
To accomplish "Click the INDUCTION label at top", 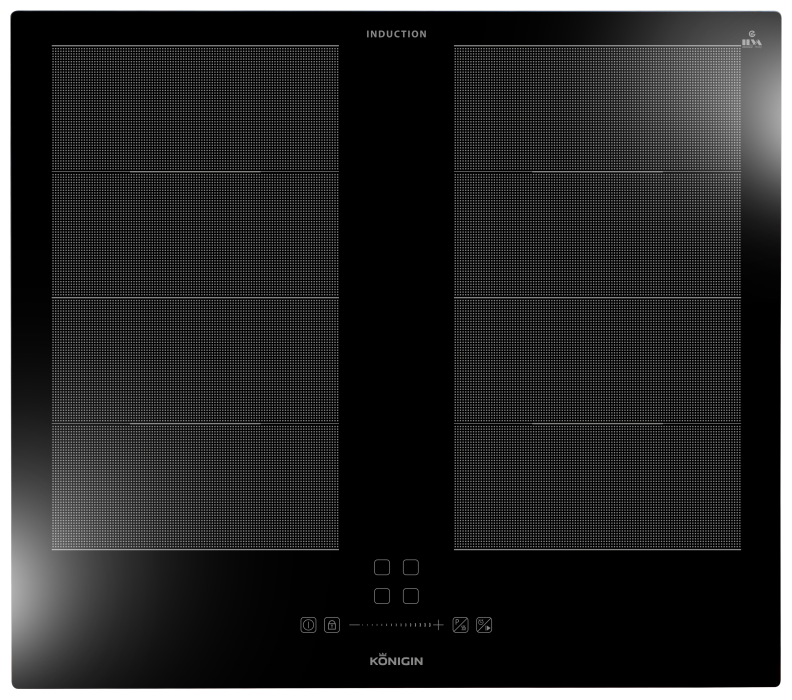I will (396, 34).
